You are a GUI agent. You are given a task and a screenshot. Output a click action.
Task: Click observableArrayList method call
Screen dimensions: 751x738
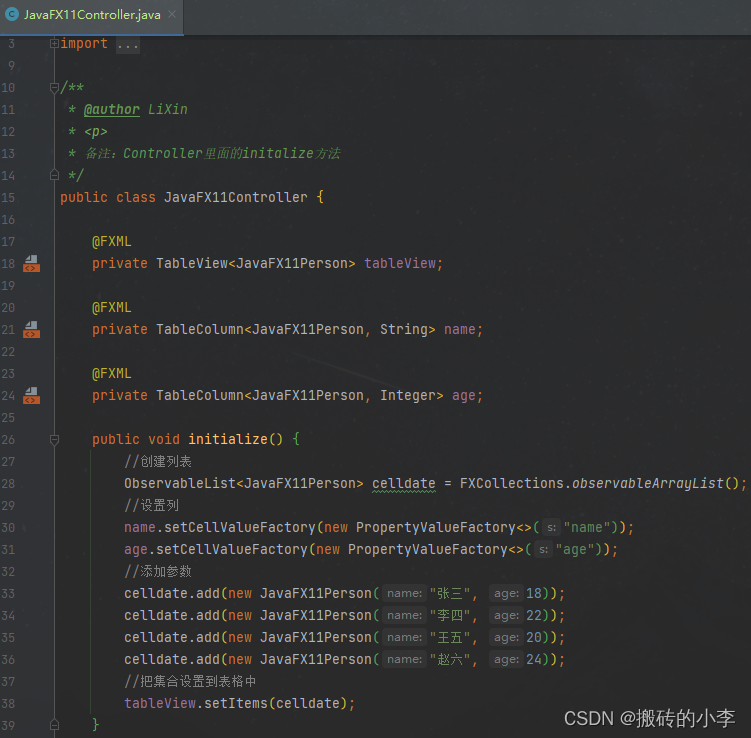click(x=648, y=484)
